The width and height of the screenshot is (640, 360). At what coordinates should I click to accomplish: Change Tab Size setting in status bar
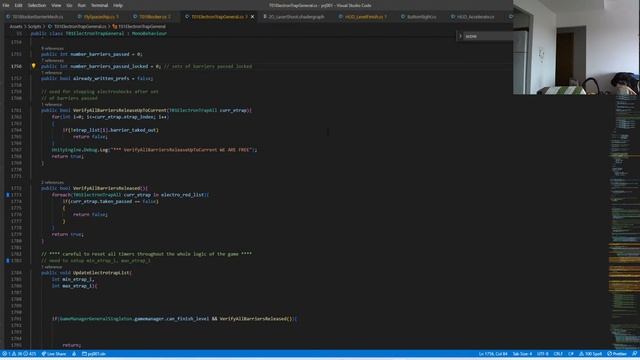(x=522, y=354)
